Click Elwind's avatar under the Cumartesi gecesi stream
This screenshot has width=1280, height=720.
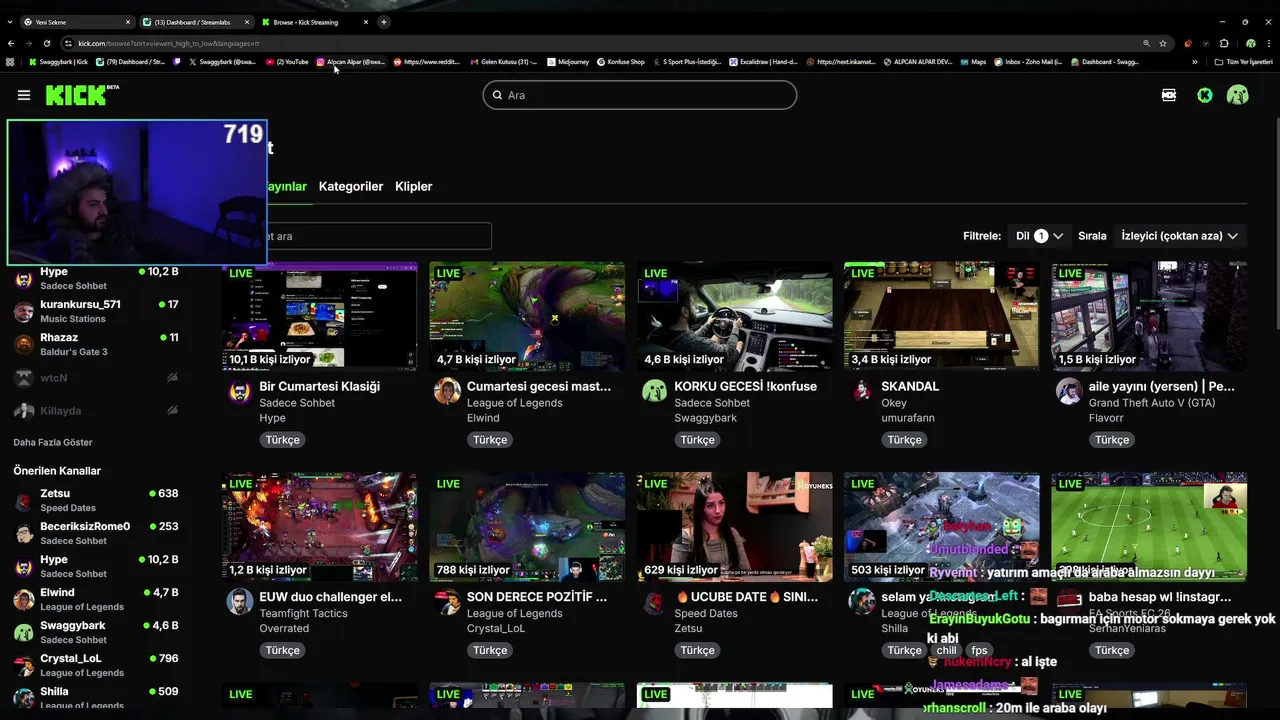click(x=447, y=391)
